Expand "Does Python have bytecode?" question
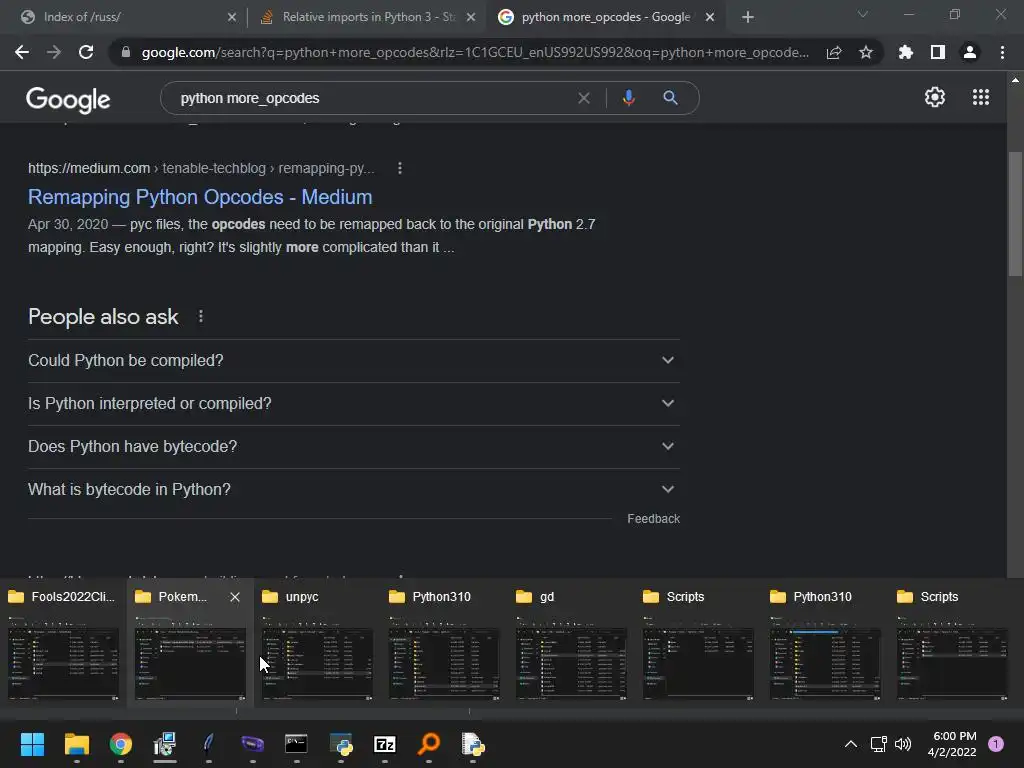Image resolution: width=1024 pixels, height=768 pixels. (x=354, y=447)
